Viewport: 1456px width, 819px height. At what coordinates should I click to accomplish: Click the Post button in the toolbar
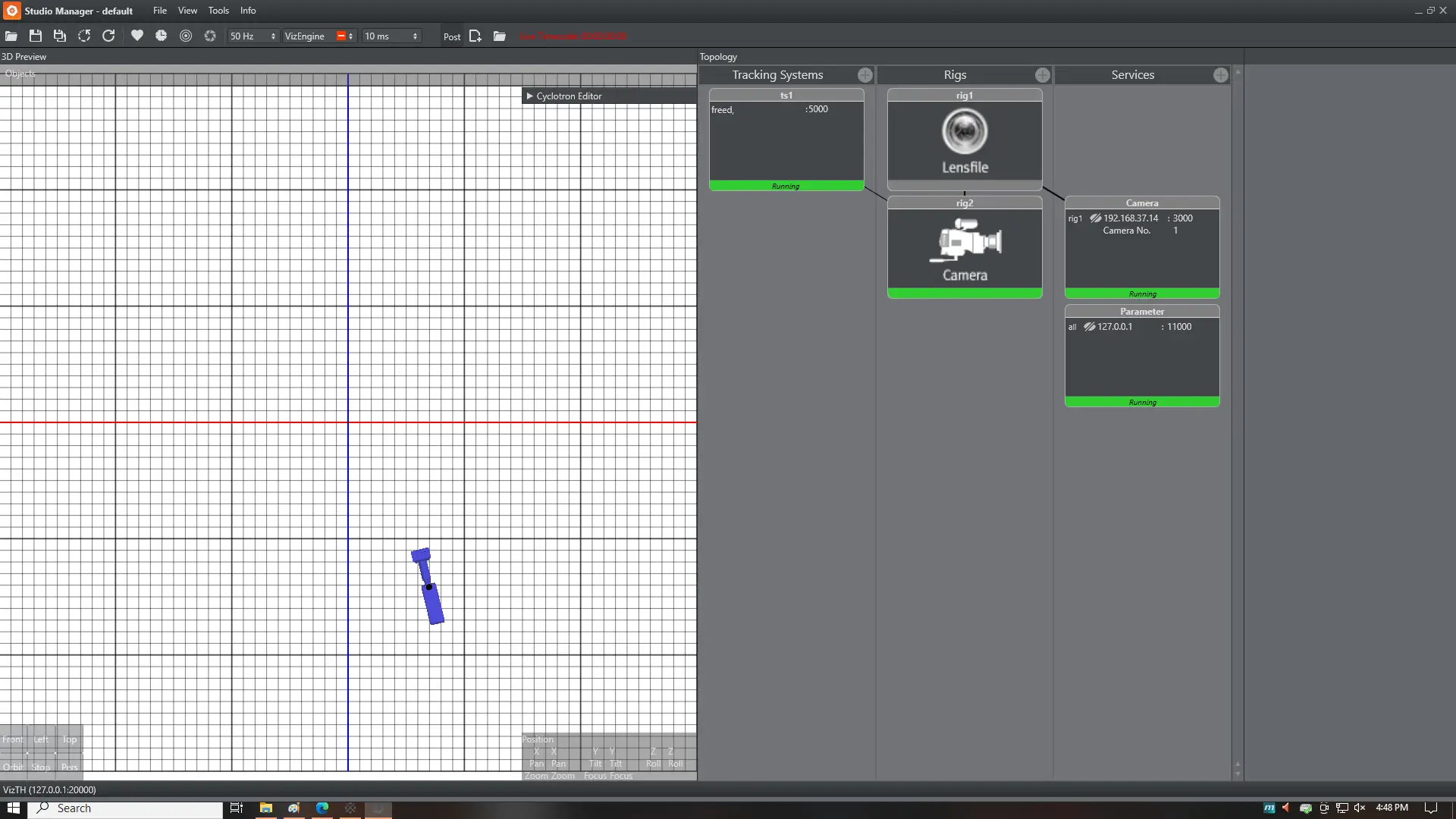click(x=452, y=36)
